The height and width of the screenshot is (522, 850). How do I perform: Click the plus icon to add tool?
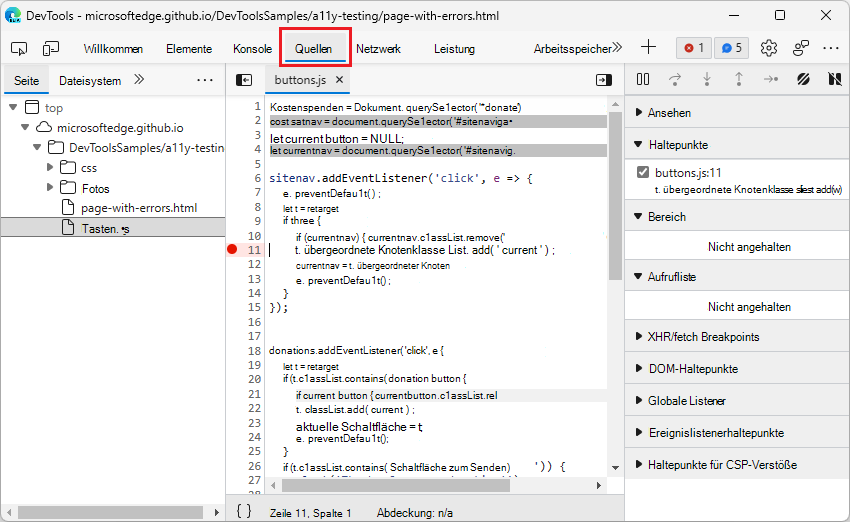click(648, 47)
